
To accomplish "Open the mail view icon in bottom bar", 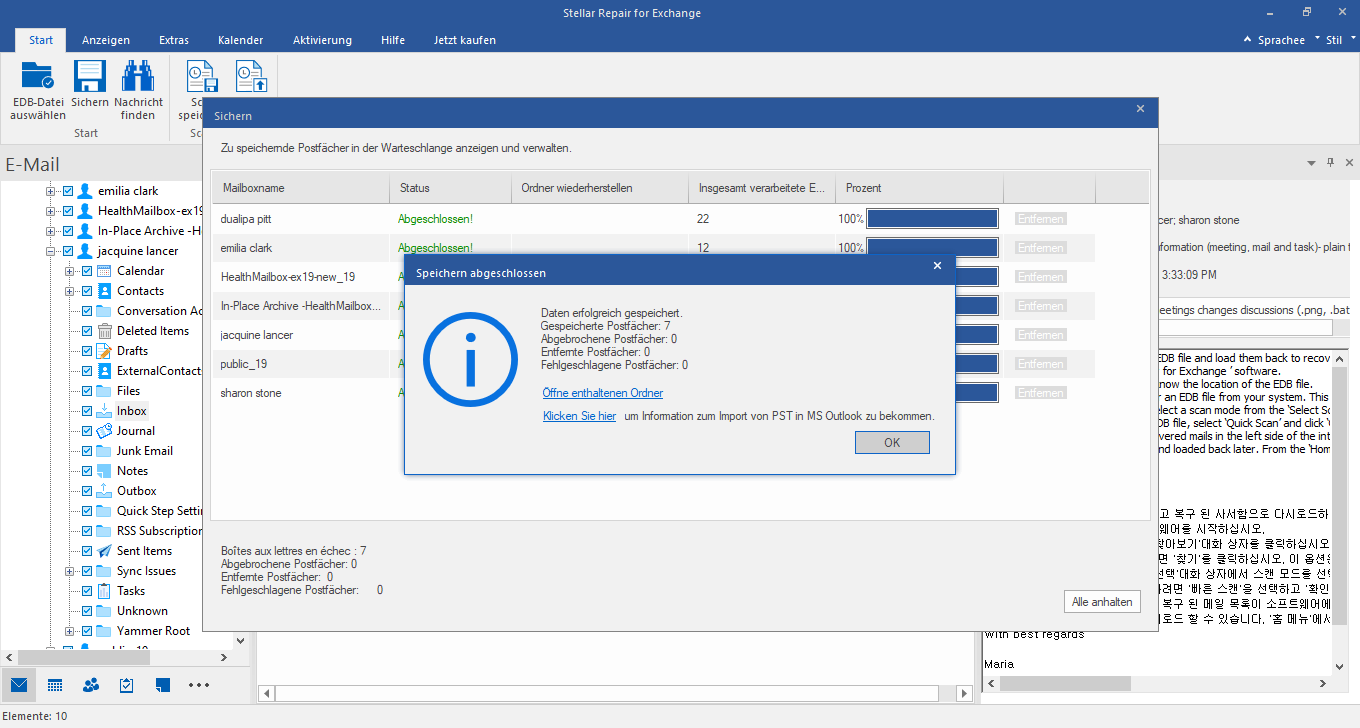I will point(19,685).
